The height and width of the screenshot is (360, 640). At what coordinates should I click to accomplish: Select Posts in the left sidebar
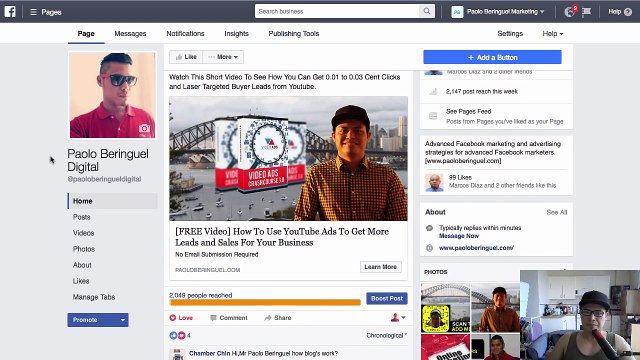(x=82, y=217)
